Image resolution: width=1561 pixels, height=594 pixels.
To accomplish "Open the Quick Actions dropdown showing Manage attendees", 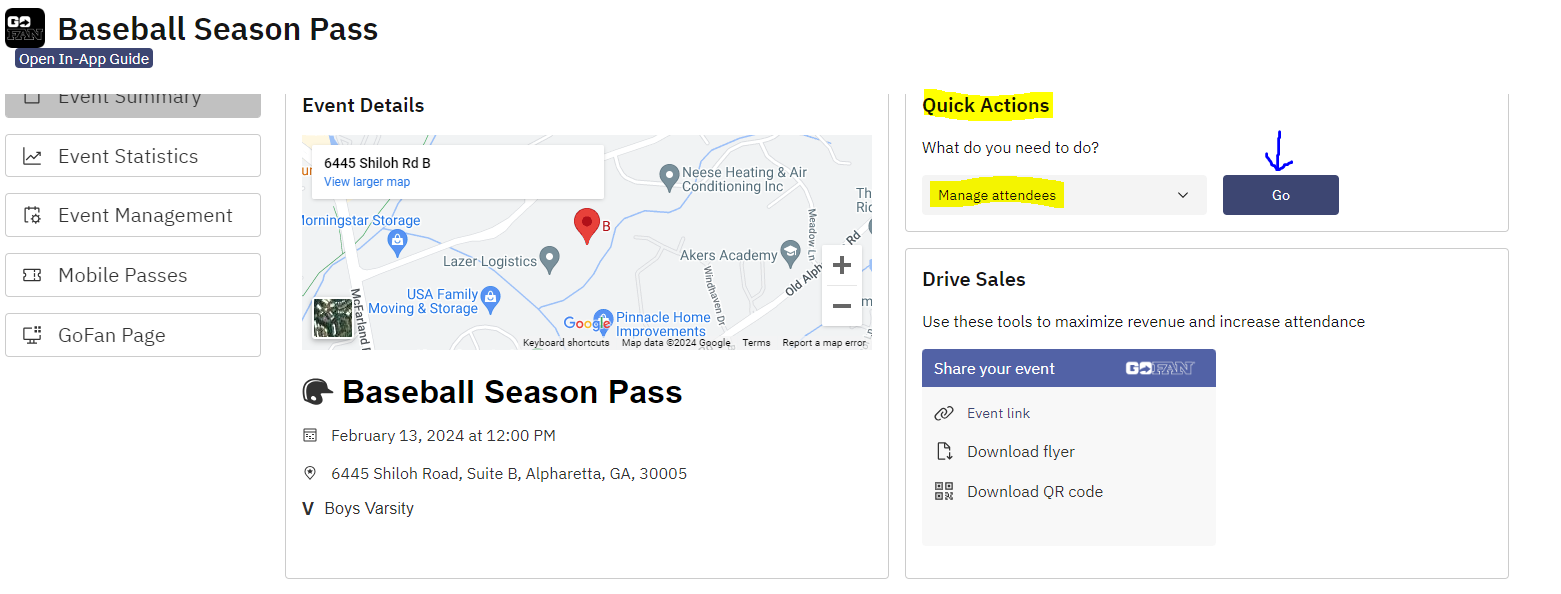I will [1063, 195].
